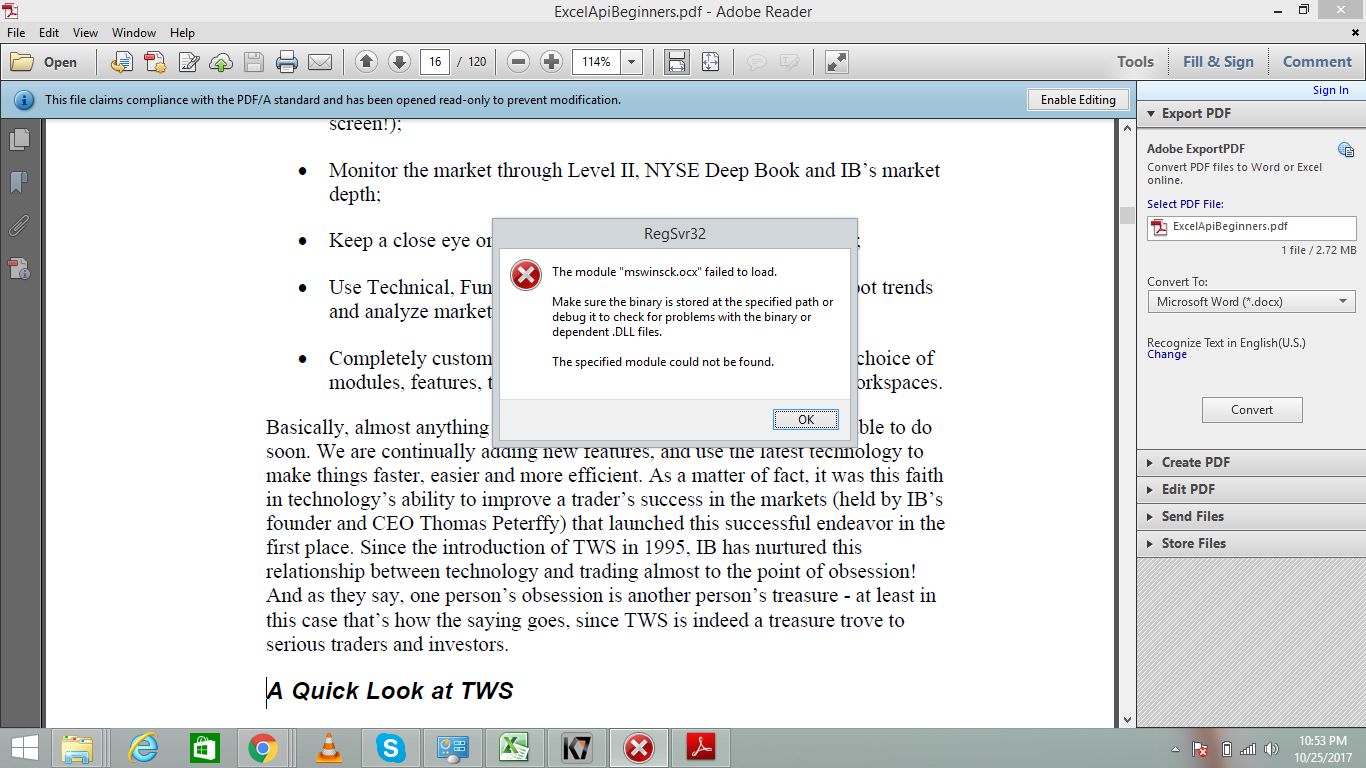Open Skype from taskbar

pos(391,748)
